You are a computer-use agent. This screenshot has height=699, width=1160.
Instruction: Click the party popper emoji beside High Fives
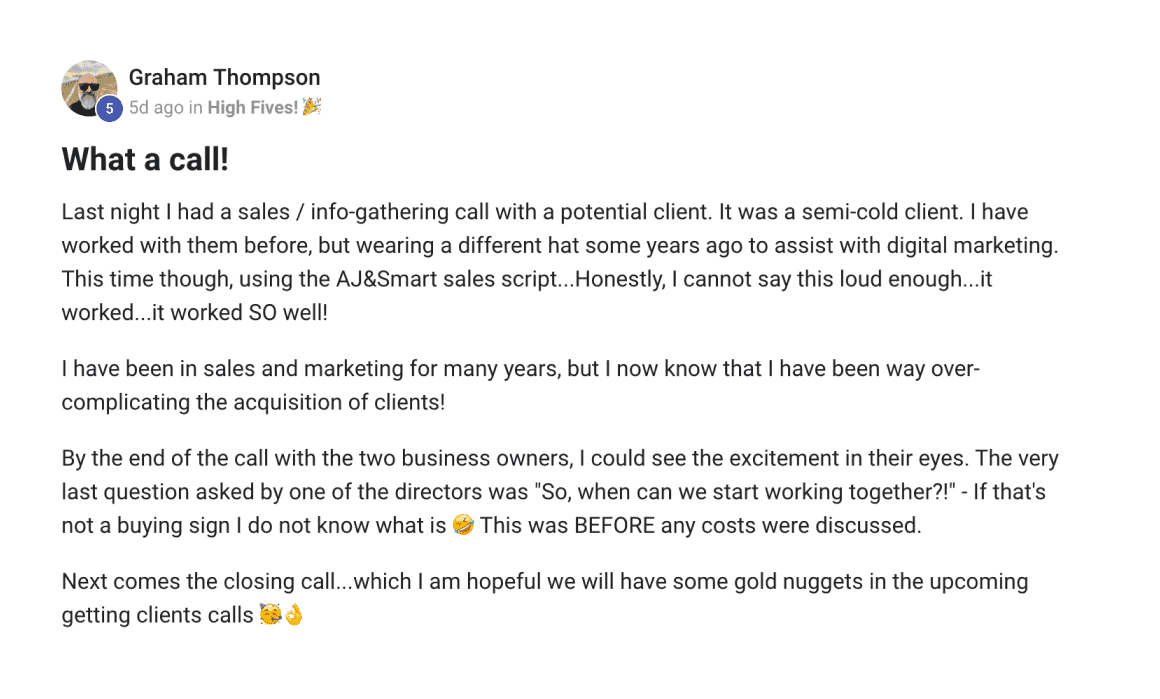[311, 107]
